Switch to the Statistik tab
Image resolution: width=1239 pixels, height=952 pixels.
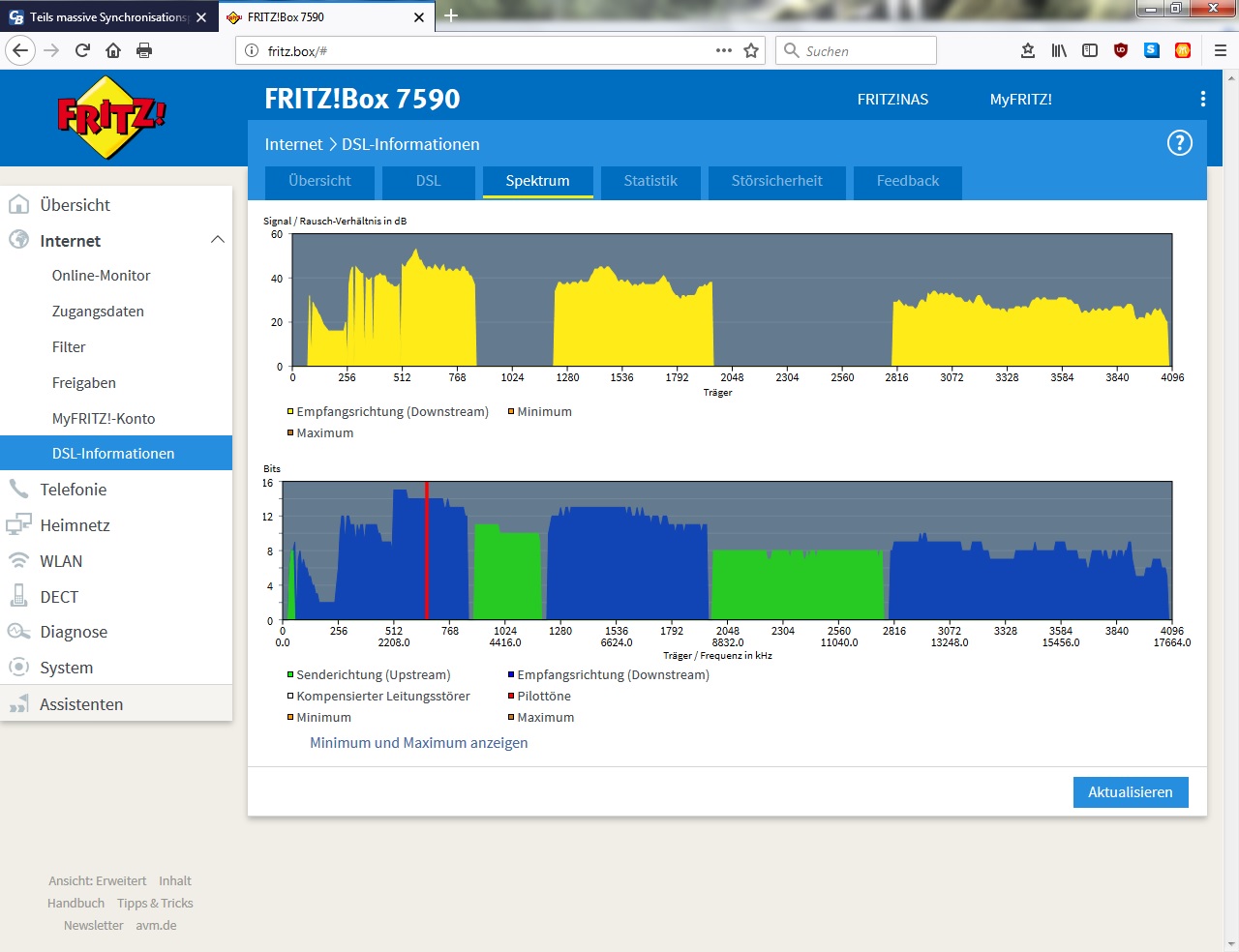click(650, 182)
